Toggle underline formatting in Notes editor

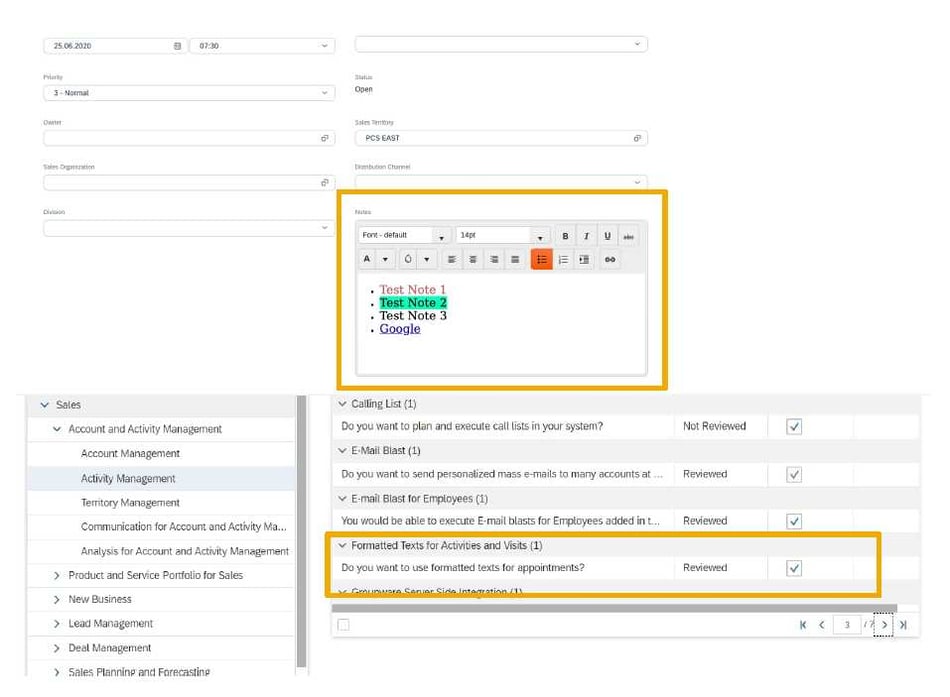[607, 236]
